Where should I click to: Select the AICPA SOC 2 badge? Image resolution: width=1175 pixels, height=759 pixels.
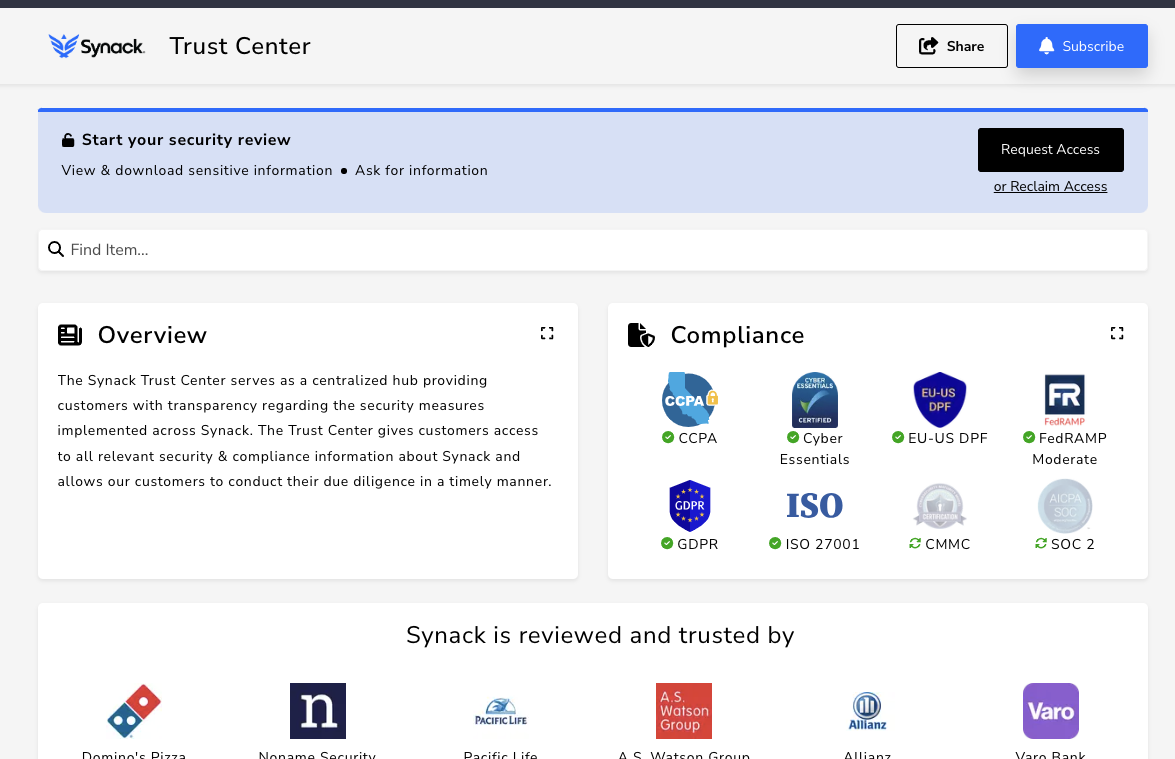pos(1064,505)
